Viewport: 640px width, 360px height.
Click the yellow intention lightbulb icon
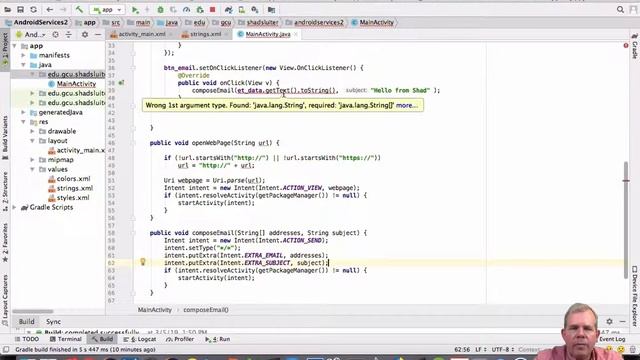coord(142,262)
